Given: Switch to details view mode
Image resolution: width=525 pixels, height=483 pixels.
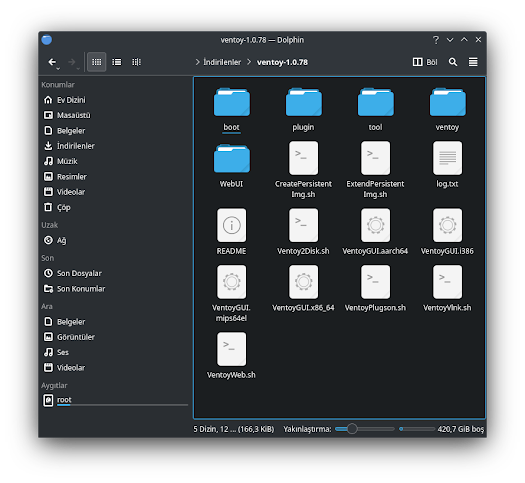Looking at the screenshot, I should [x=136, y=62].
